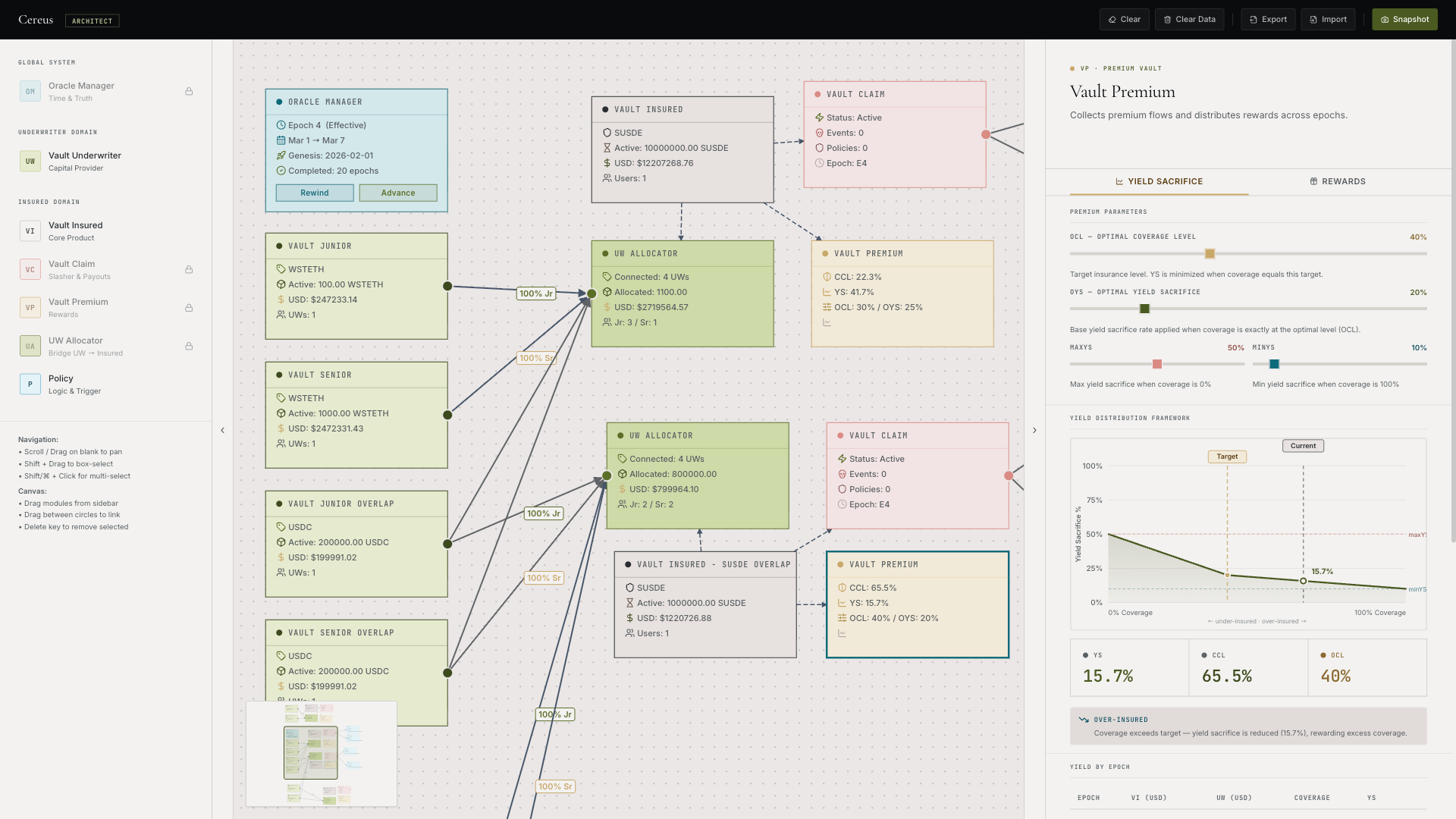
Task: Click the OVER-INSURED status banner
Action: (1248, 726)
